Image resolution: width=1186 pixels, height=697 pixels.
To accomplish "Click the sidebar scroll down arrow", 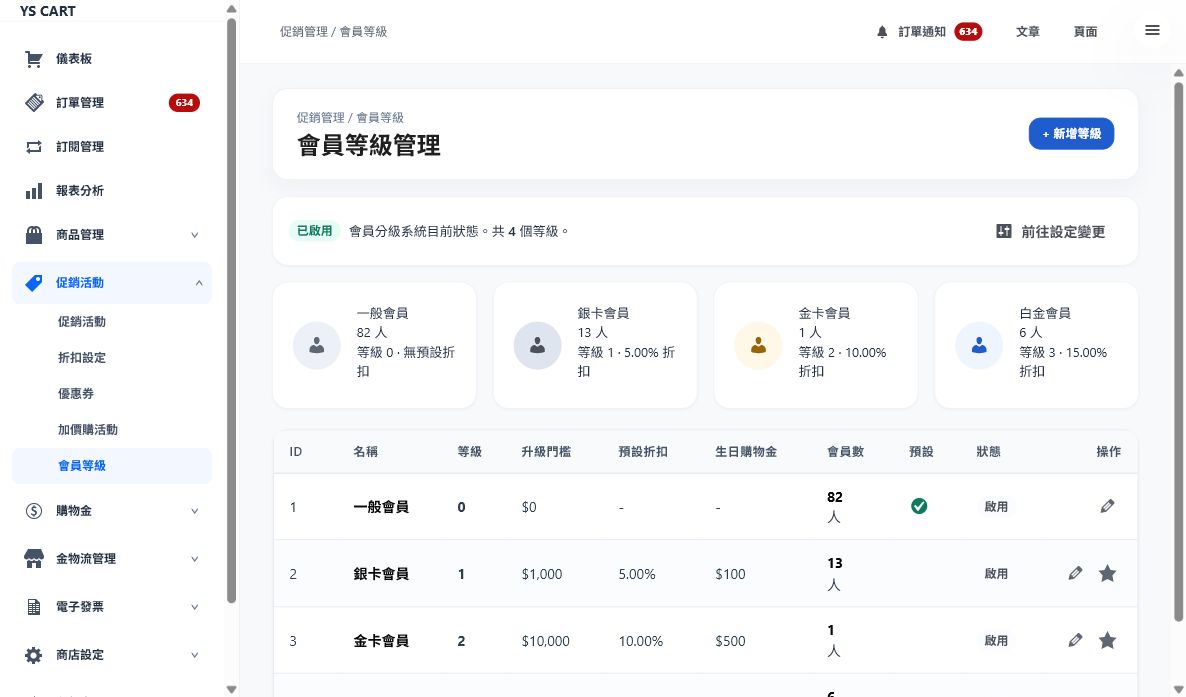I will coord(231,689).
